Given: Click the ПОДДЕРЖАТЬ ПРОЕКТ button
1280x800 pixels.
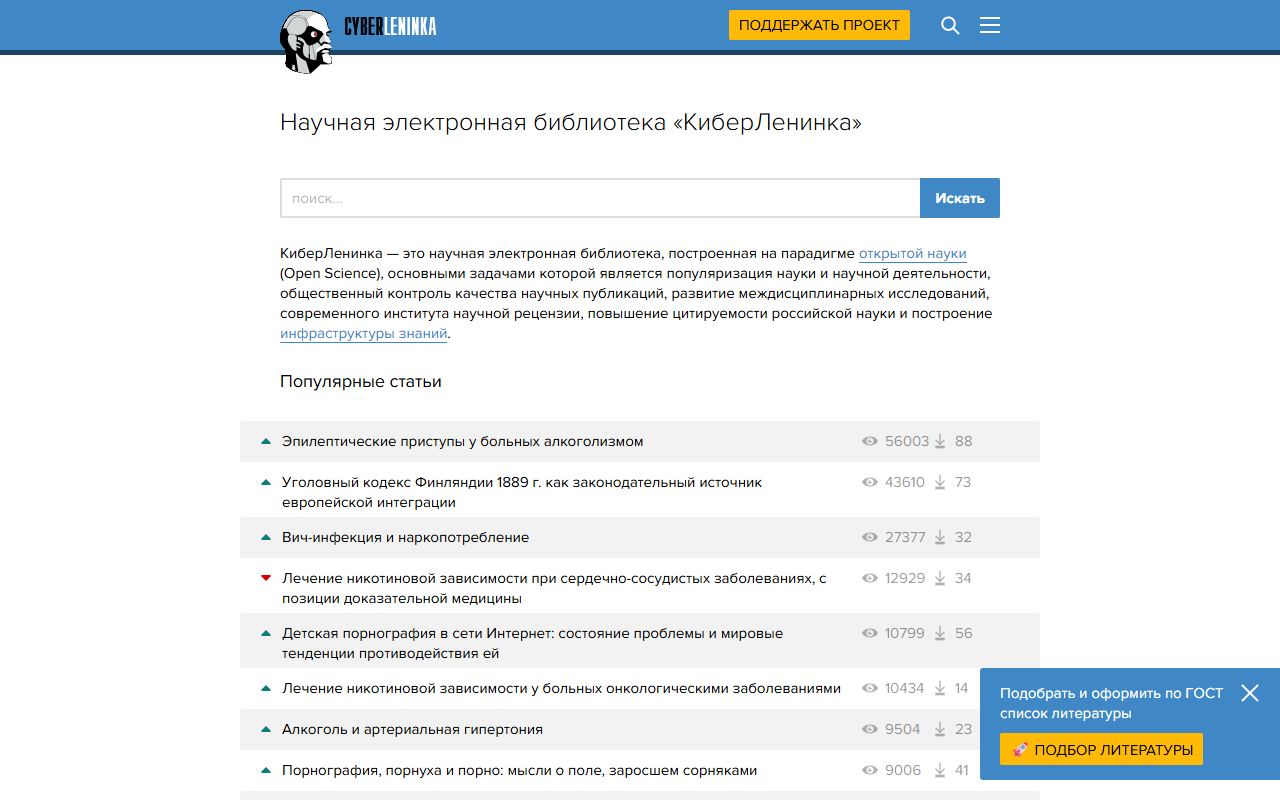Looking at the screenshot, I should click(819, 25).
